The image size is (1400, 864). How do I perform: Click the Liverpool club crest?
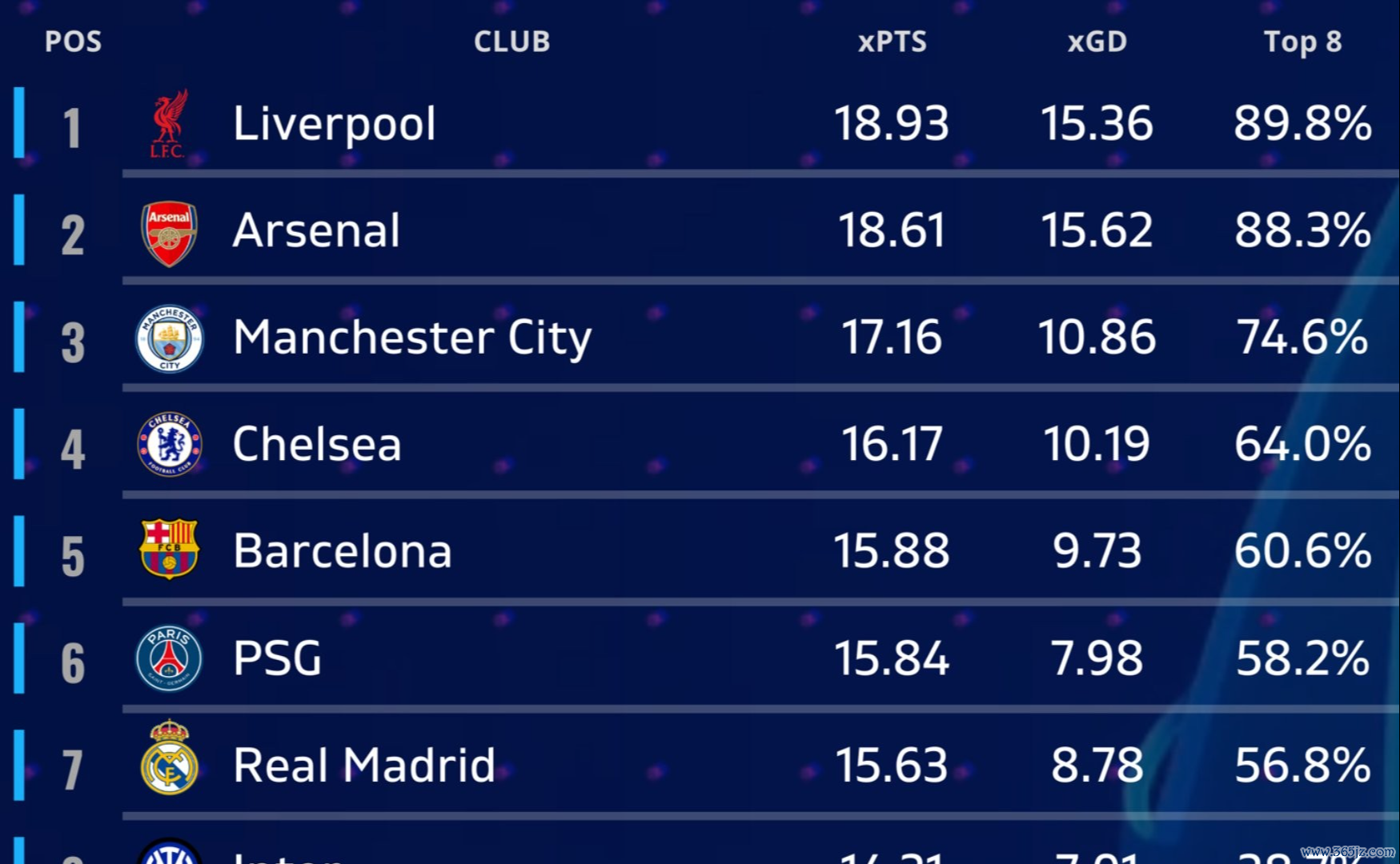pos(169,124)
